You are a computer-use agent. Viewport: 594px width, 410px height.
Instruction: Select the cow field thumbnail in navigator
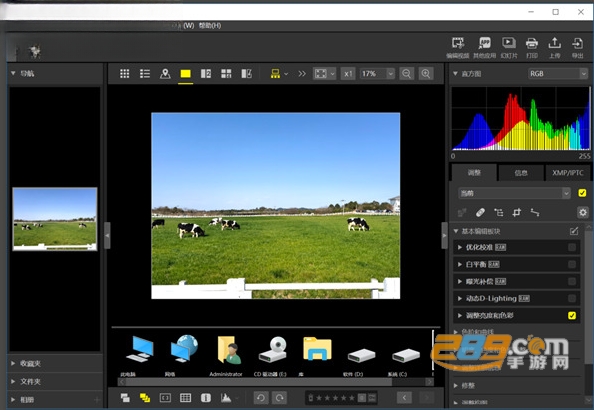[x=55, y=219]
